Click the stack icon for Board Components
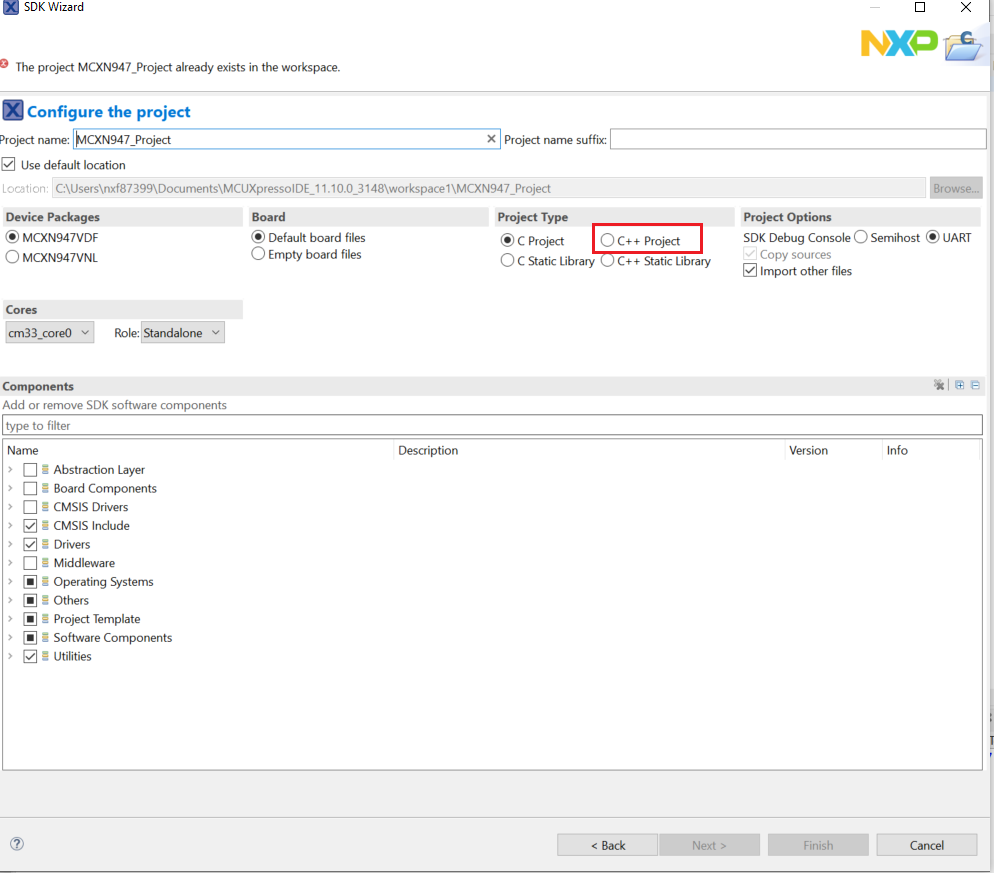The width and height of the screenshot is (994, 873). (x=45, y=488)
